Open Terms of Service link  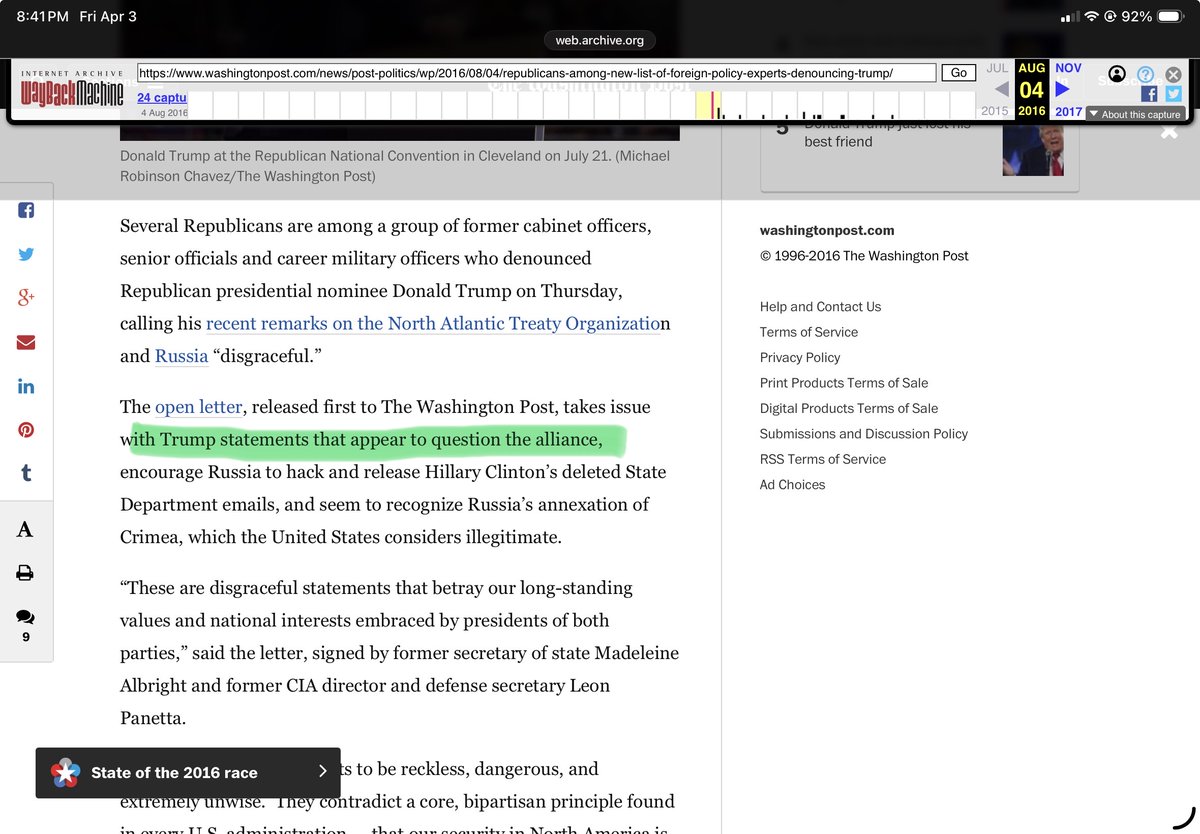point(809,332)
